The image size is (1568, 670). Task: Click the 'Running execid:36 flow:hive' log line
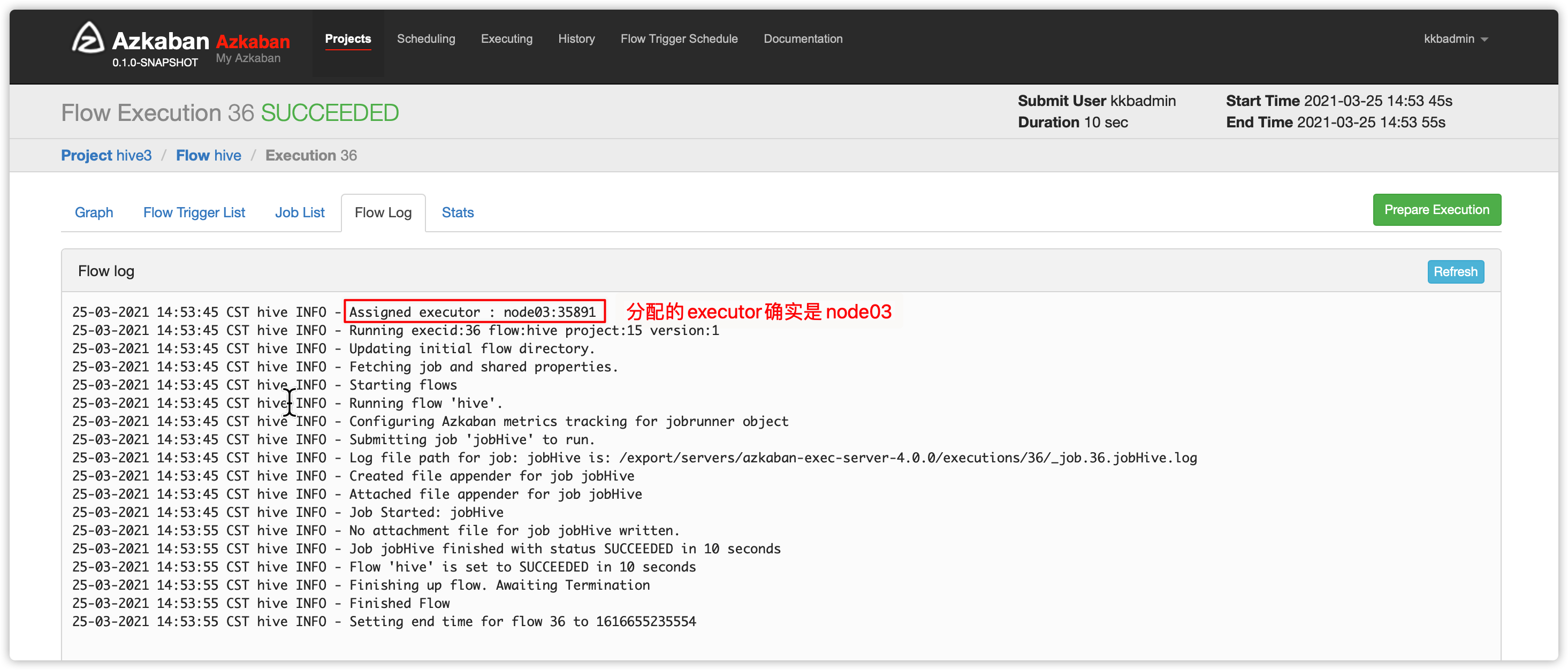(x=395, y=330)
